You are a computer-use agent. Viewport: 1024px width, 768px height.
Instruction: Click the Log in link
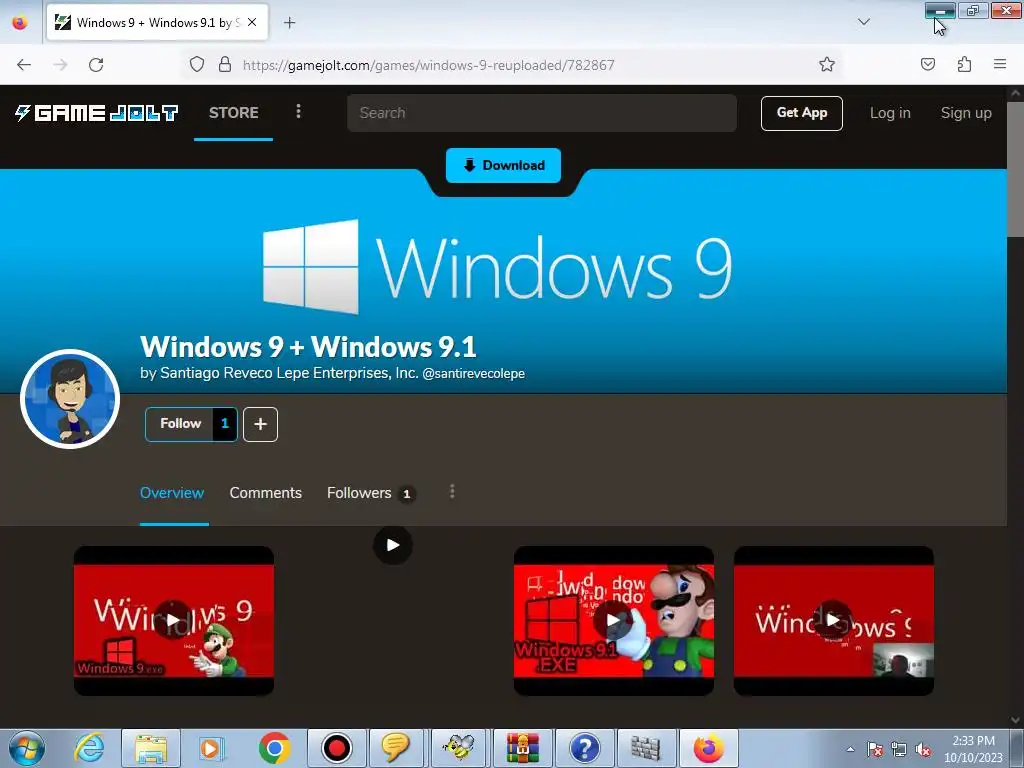point(890,113)
